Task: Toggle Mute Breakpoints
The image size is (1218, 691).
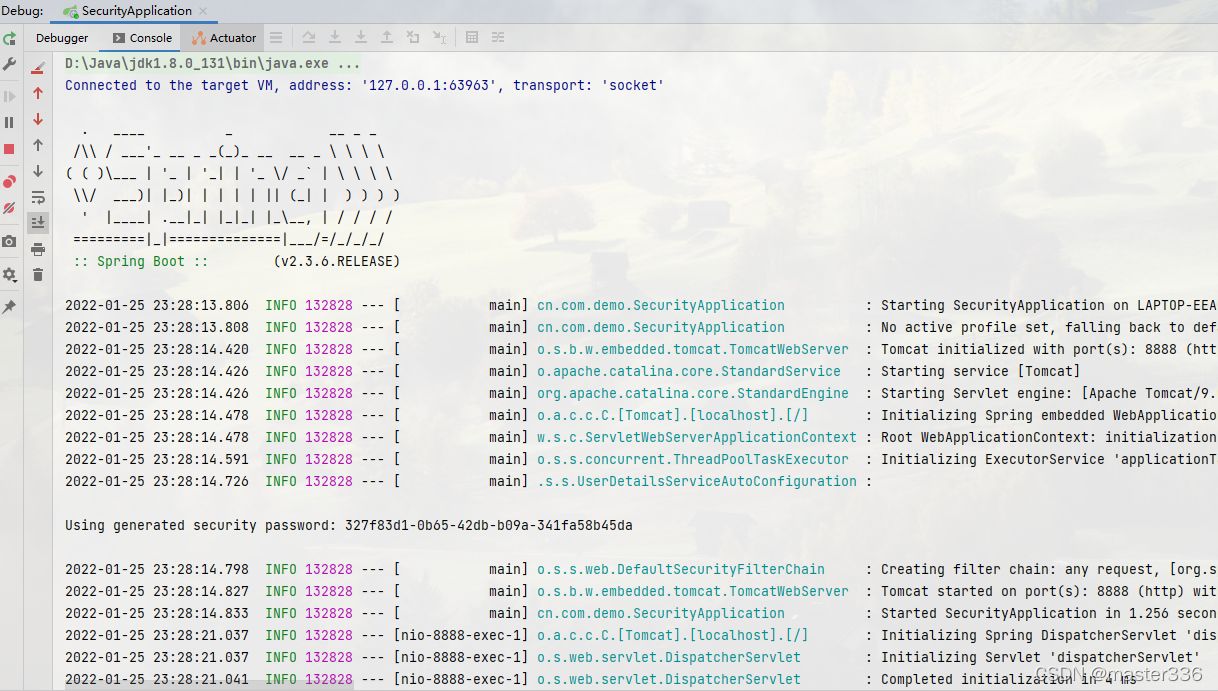Action: coord(9,208)
